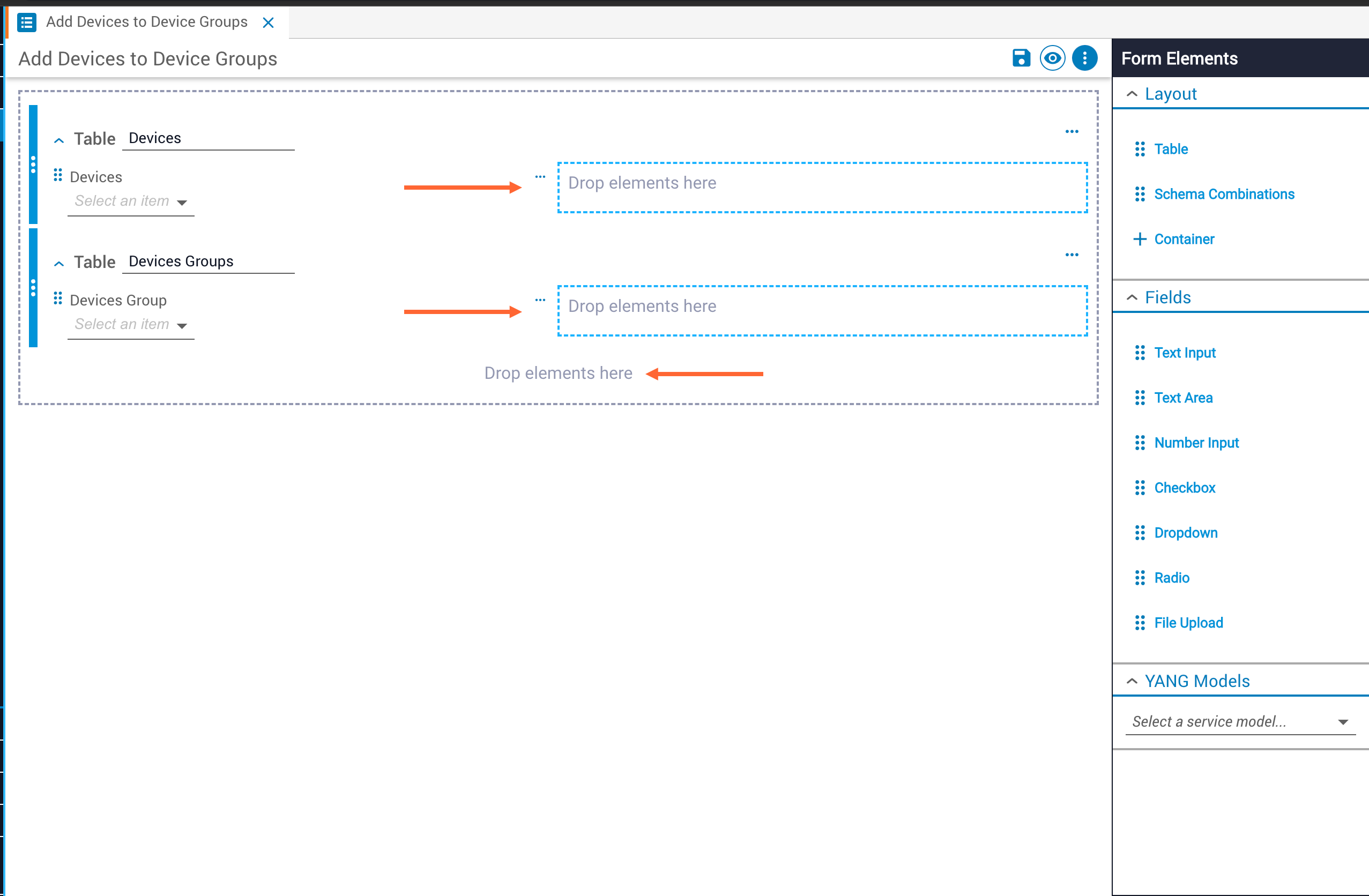Viewport: 1369px width, 896px height.
Task: Click the Devices table ellipsis menu
Action: tap(1072, 132)
